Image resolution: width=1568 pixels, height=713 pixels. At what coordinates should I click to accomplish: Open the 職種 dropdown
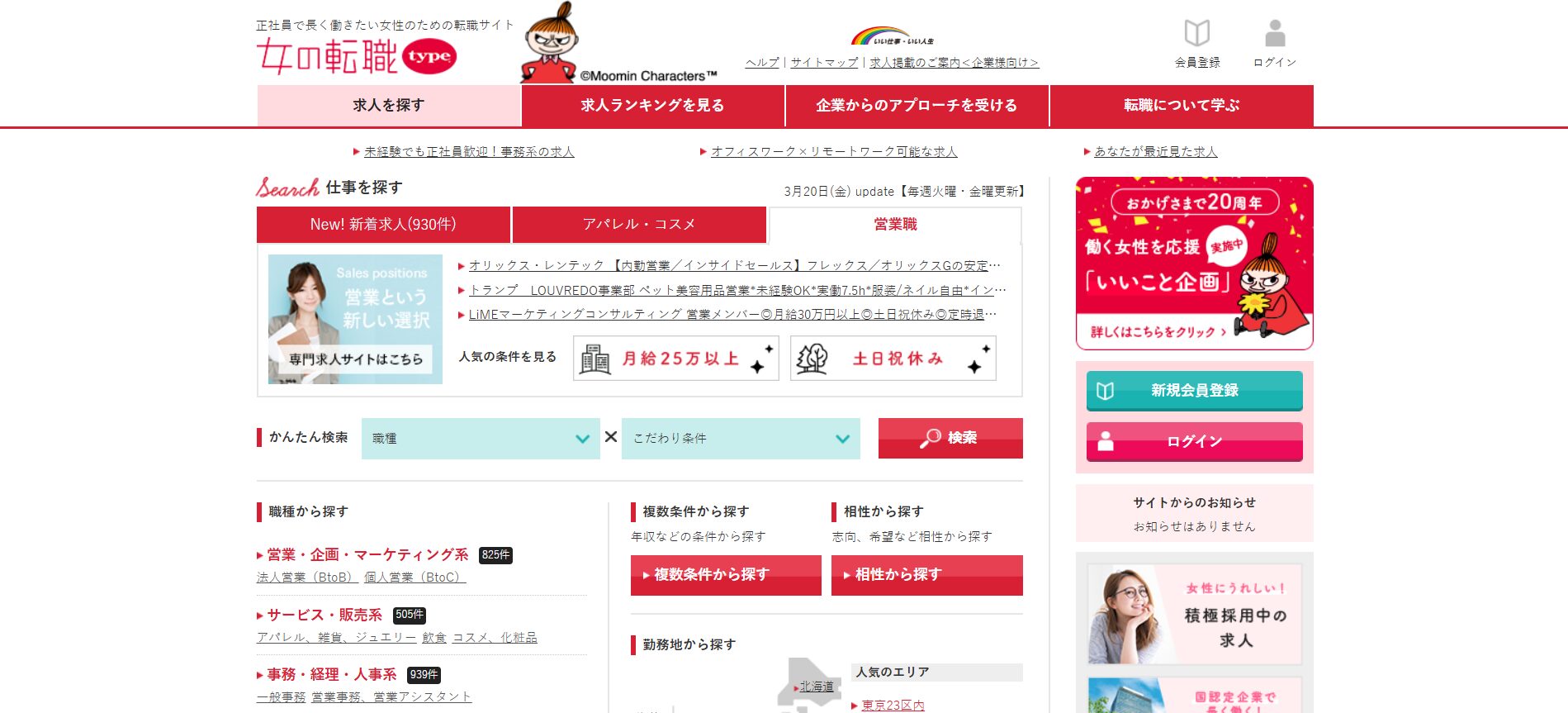481,439
